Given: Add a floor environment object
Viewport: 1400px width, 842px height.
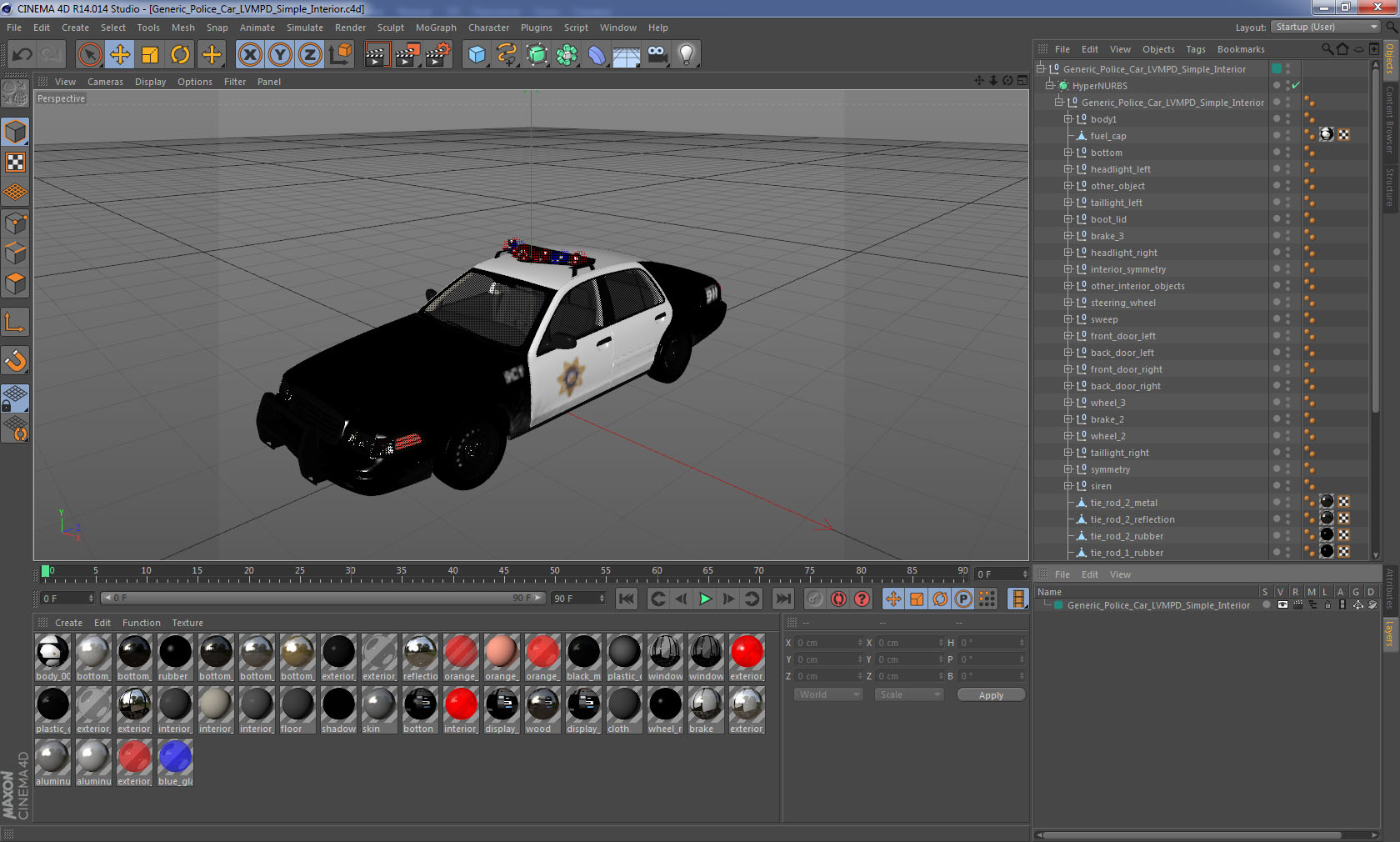Looking at the screenshot, I should pyautogui.click(x=627, y=55).
